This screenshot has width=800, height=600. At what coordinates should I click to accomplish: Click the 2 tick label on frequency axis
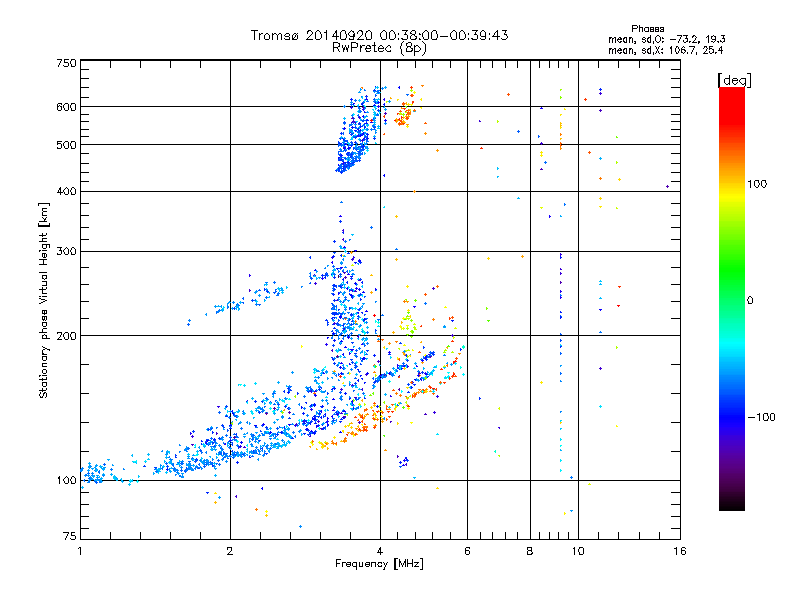(230, 551)
